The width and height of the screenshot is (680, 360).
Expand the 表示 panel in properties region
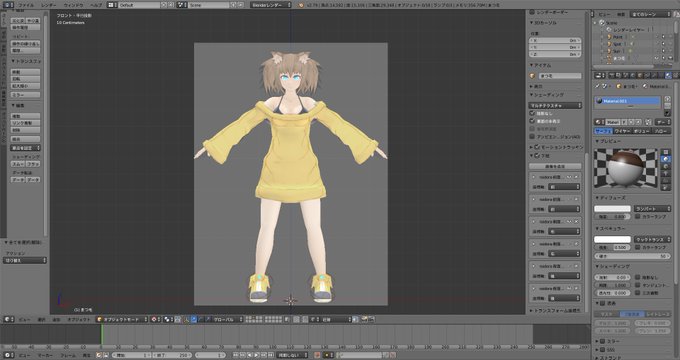537,87
